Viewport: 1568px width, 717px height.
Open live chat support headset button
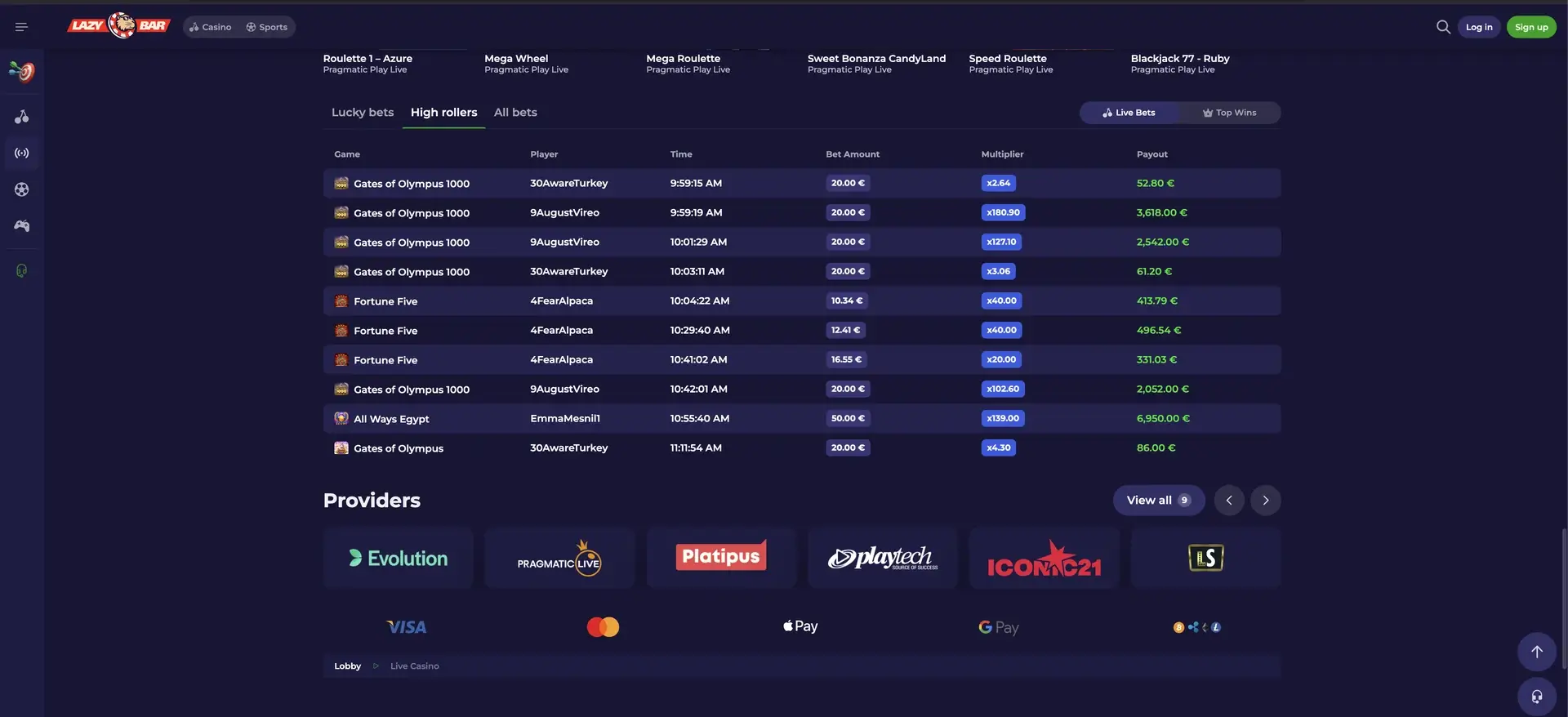(1537, 697)
